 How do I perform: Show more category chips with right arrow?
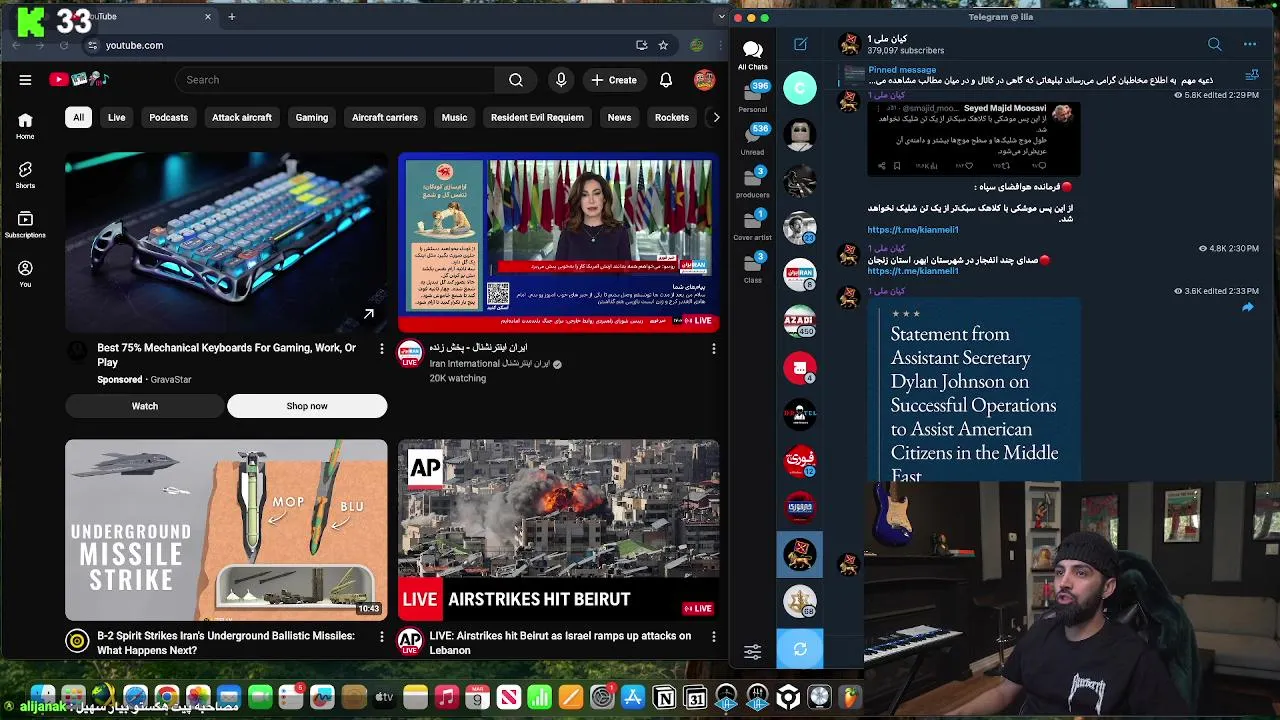pyautogui.click(x=715, y=117)
